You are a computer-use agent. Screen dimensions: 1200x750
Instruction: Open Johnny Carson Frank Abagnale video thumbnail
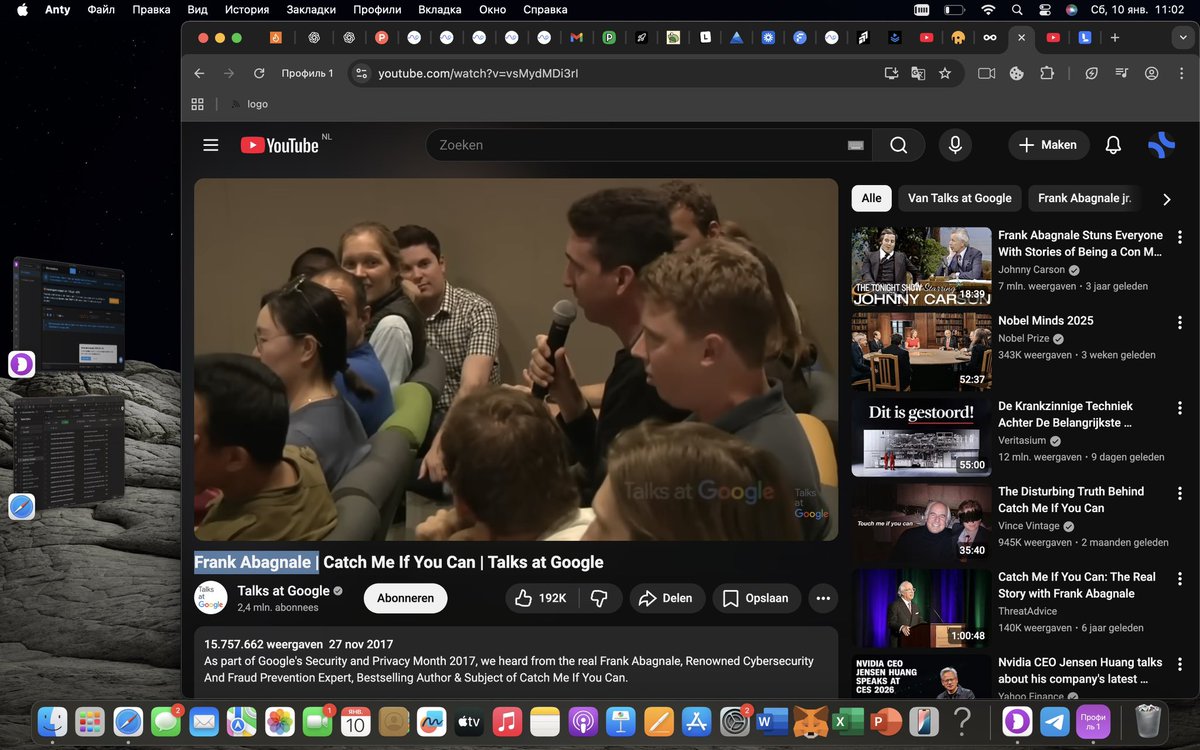click(x=921, y=266)
